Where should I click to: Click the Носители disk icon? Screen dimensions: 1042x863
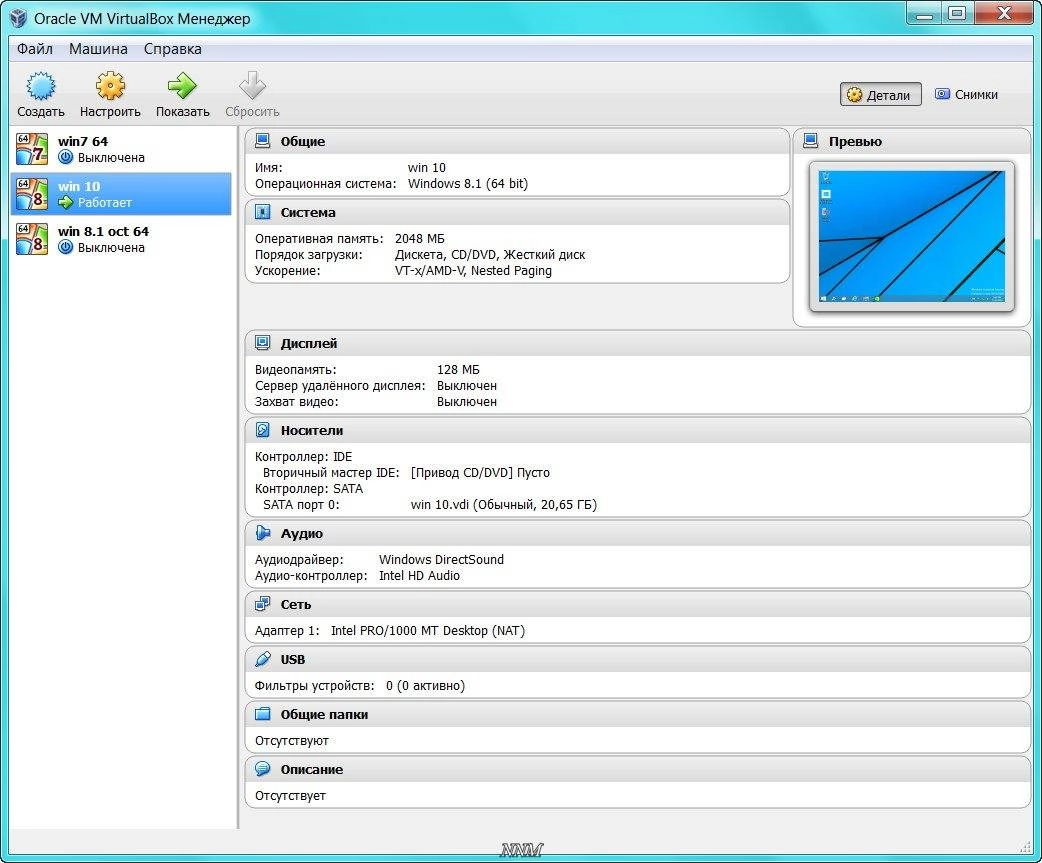(262, 430)
